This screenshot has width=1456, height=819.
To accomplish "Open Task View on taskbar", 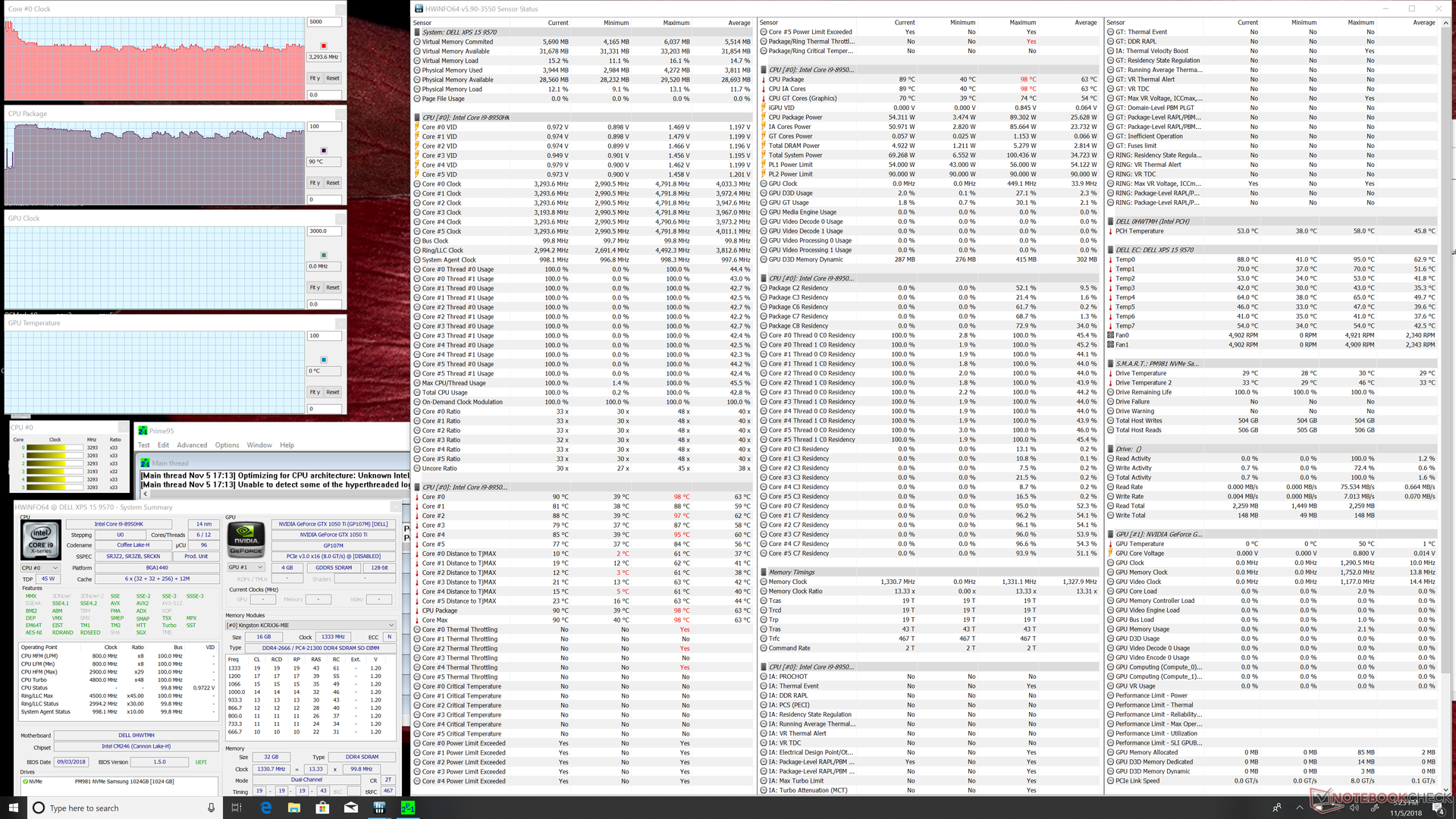I will (236, 808).
